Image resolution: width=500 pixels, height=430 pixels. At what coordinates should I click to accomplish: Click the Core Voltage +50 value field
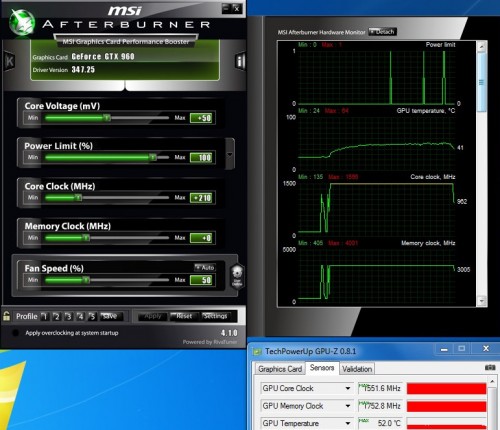tap(201, 118)
